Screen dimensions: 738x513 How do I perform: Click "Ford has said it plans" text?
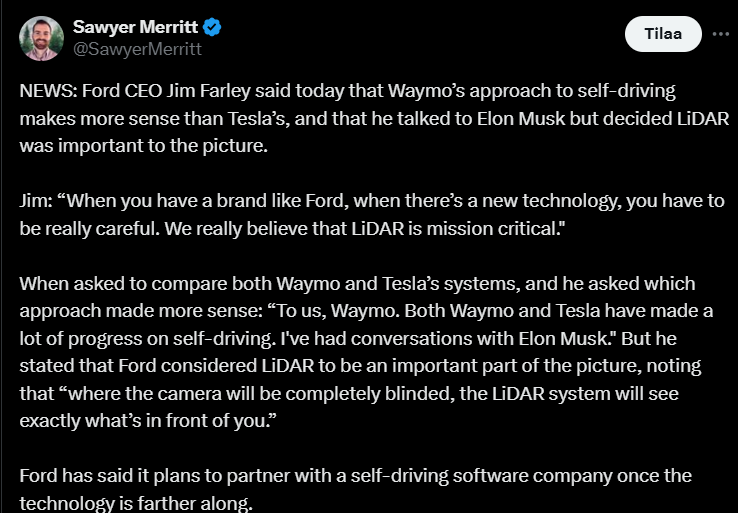[x=103, y=476]
